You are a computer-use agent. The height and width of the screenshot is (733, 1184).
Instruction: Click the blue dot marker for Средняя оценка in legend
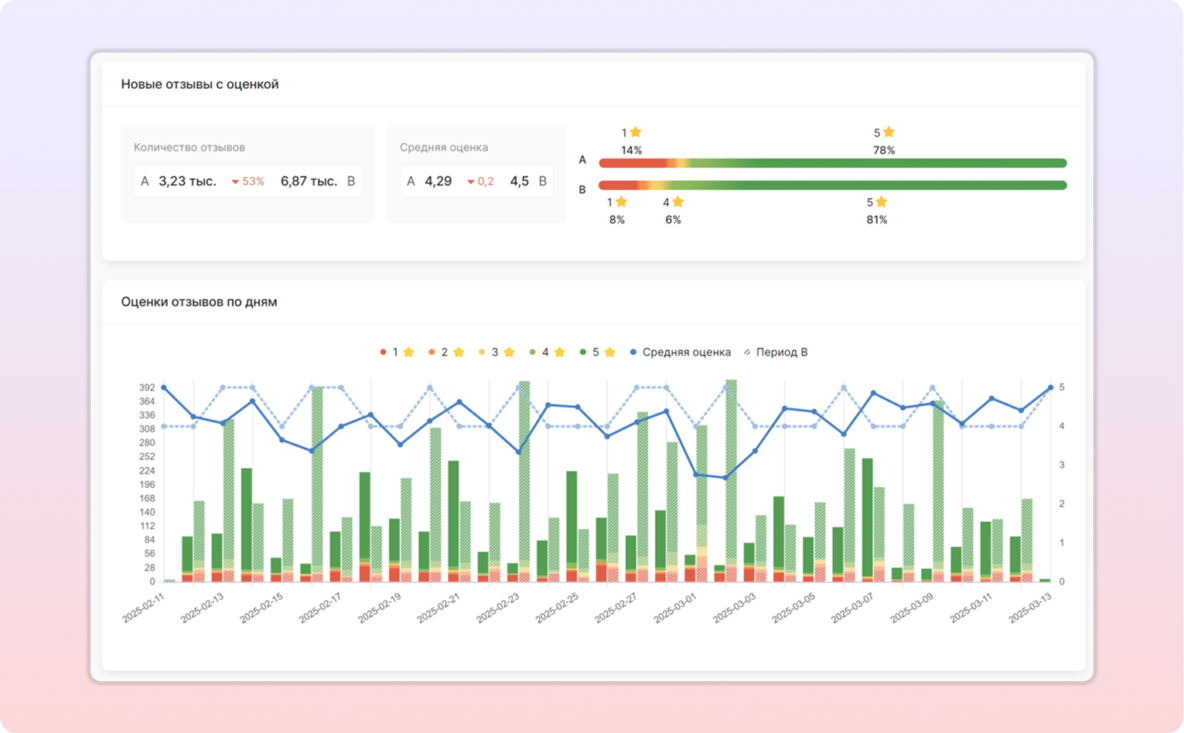(x=634, y=353)
